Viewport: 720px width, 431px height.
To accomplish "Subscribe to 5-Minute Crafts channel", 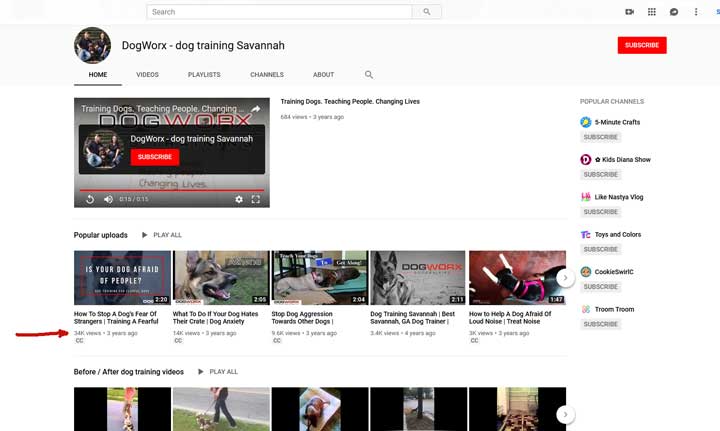I will [601, 137].
